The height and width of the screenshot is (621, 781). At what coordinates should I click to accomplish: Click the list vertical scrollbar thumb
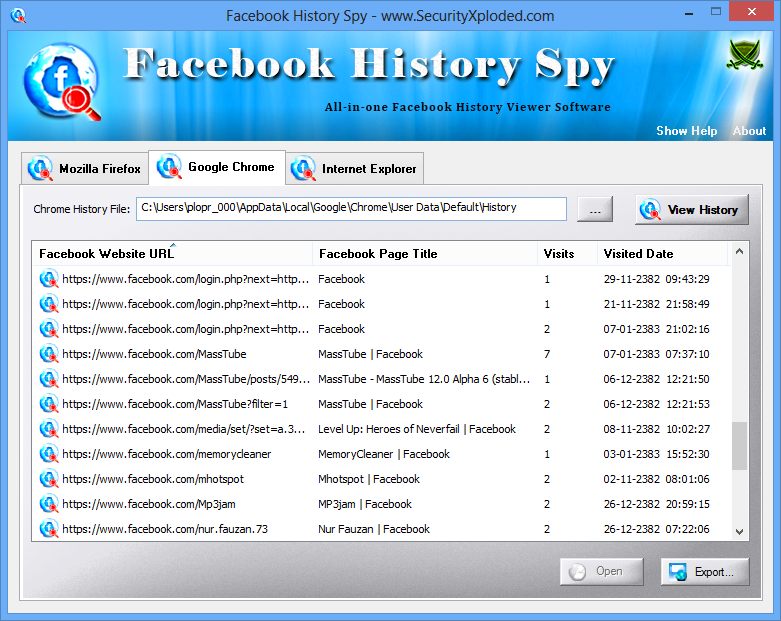click(x=739, y=446)
